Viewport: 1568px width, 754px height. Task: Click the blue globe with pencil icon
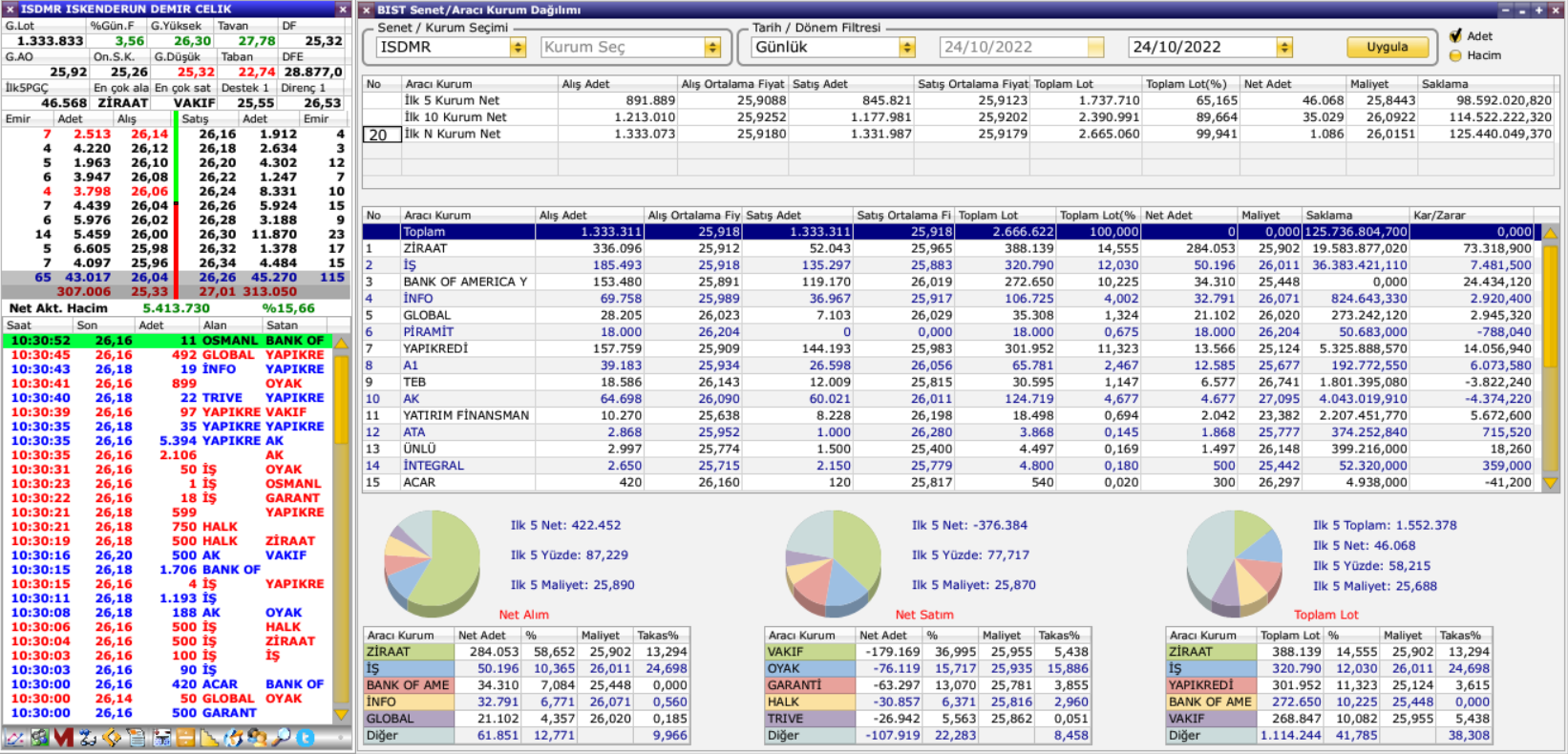(x=234, y=738)
